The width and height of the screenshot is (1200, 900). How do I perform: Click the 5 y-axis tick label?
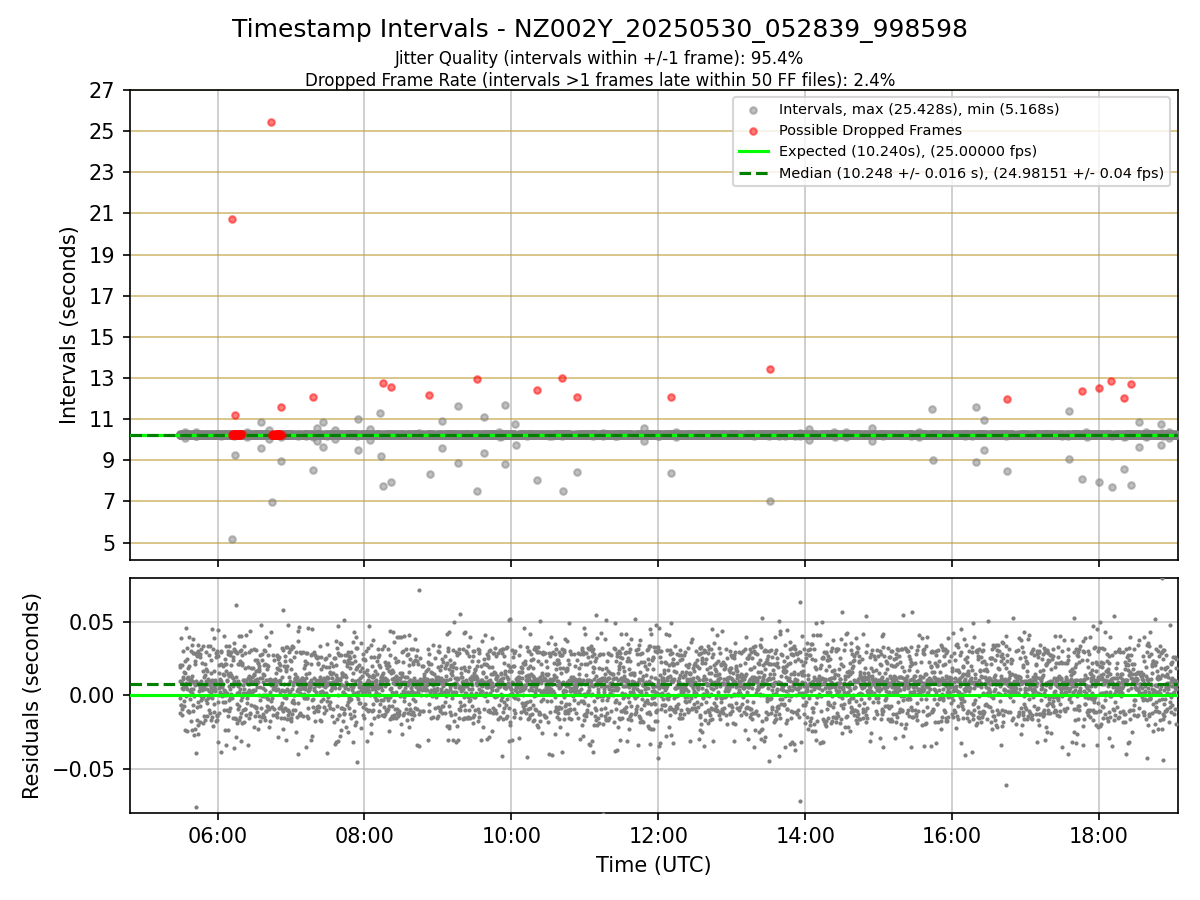point(111,543)
